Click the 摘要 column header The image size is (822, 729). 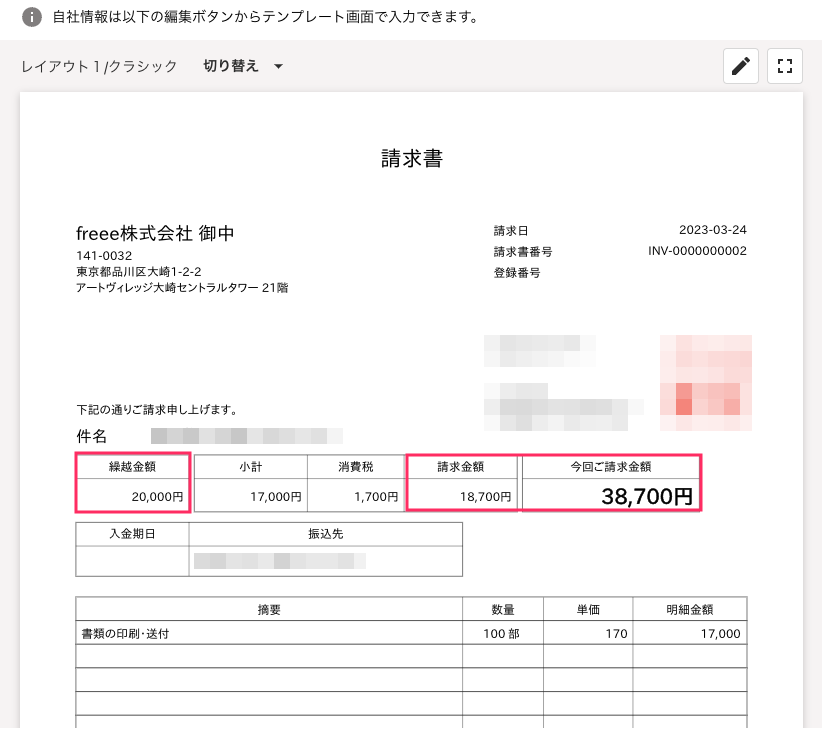coord(269,609)
